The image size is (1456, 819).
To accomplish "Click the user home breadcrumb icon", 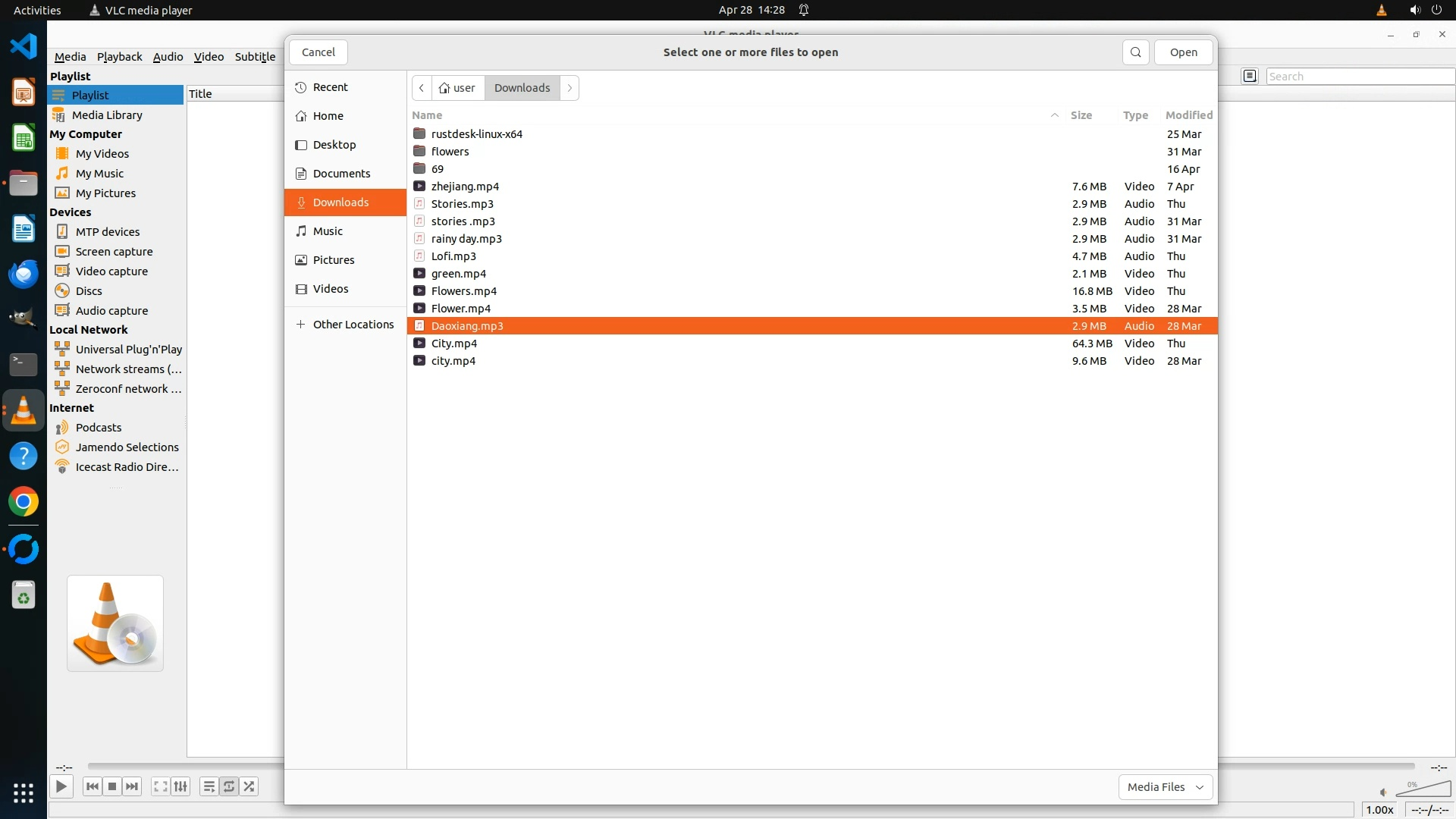I will [x=444, y=88].
